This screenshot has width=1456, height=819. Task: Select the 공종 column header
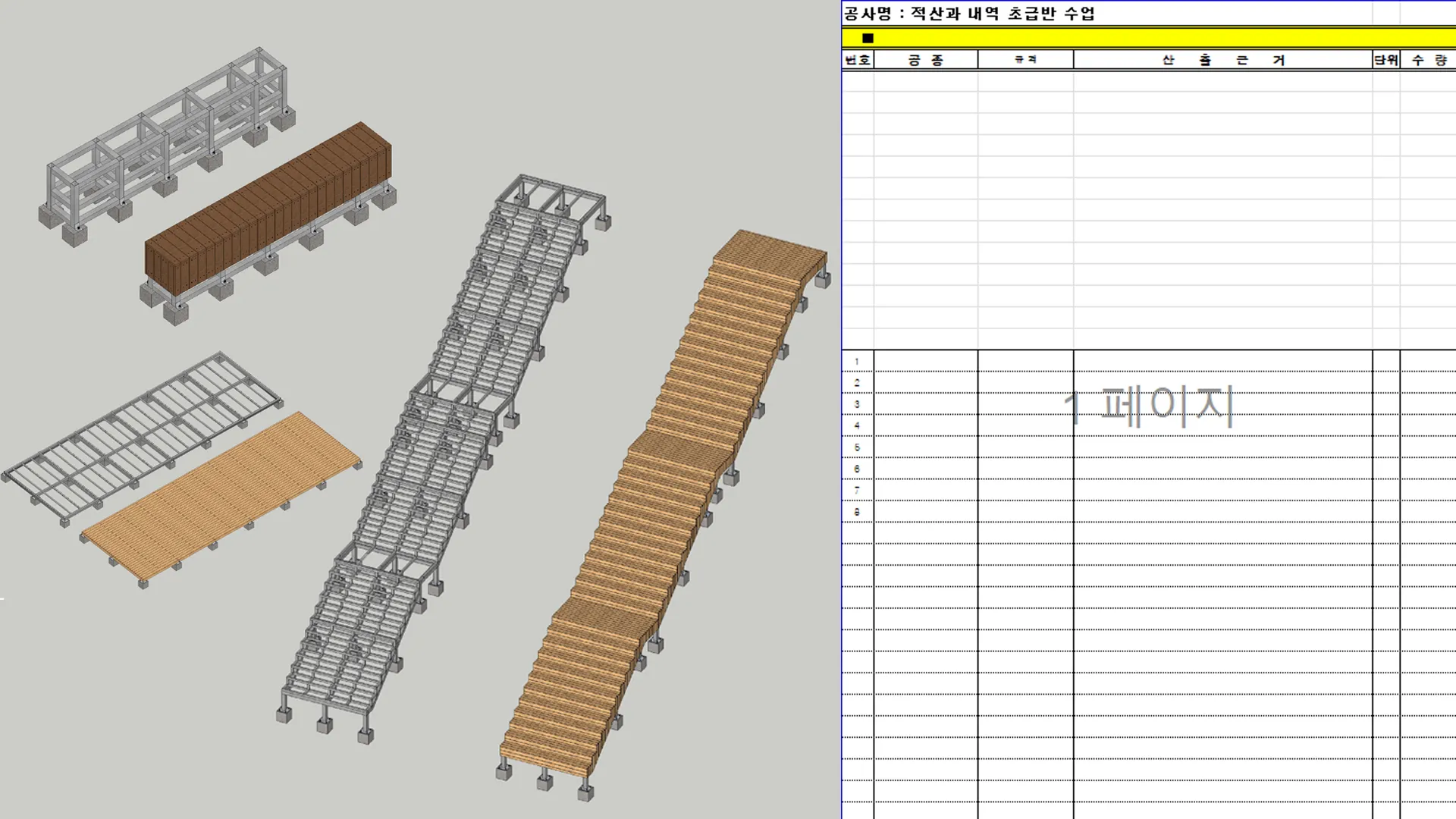[926, 60]
